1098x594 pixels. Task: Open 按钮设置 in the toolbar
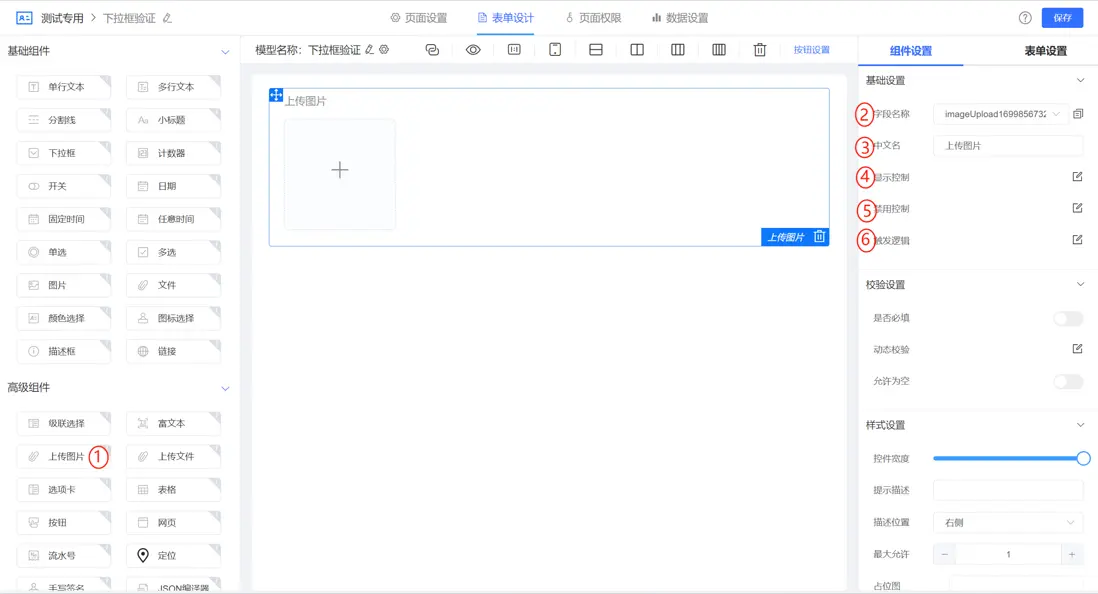pos(812,50)
